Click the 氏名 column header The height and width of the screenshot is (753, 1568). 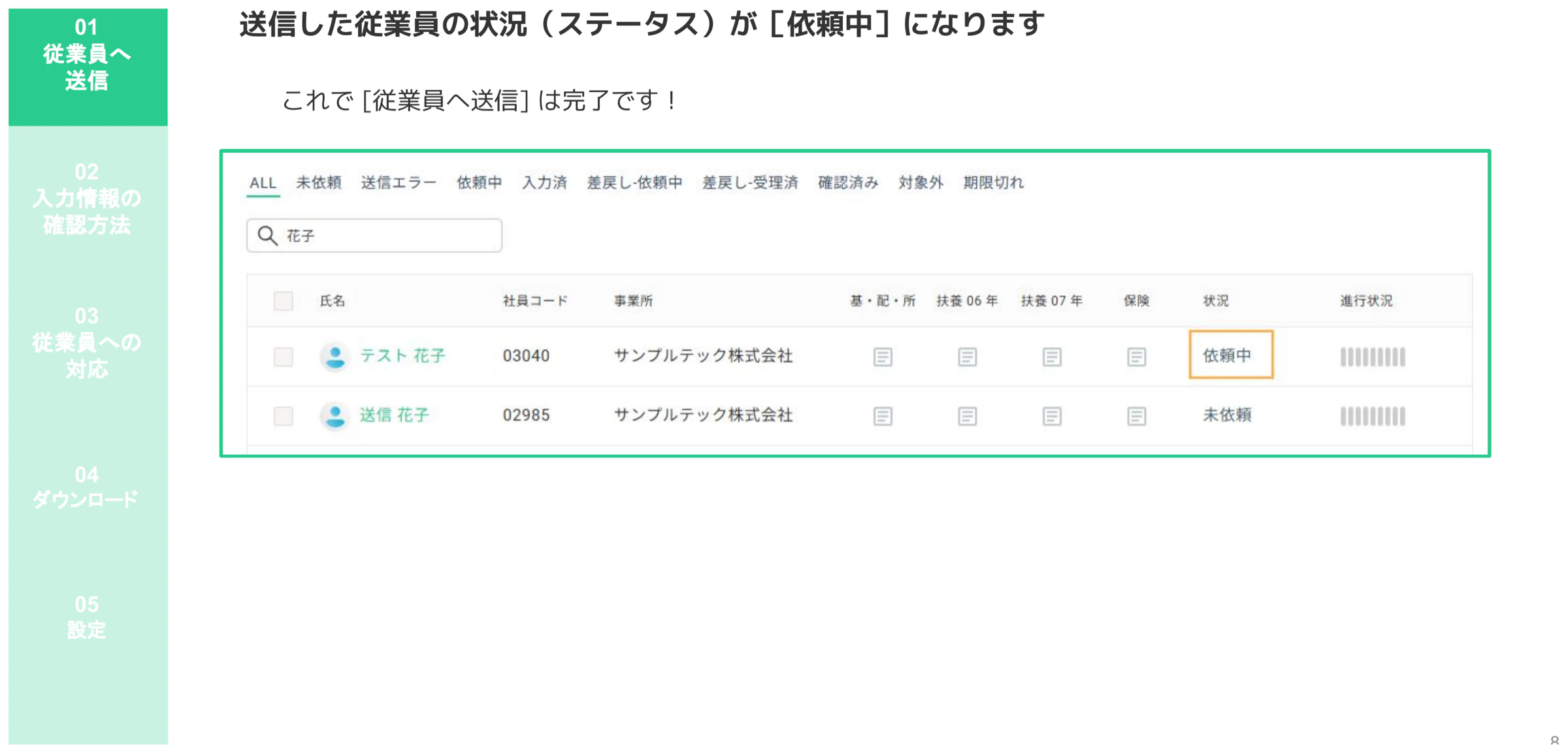(332, 301)
